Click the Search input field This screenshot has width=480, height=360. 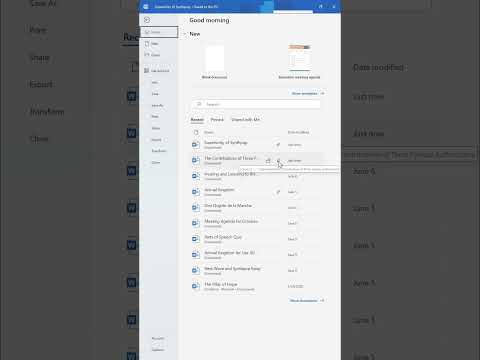click(x=256, y=104)
